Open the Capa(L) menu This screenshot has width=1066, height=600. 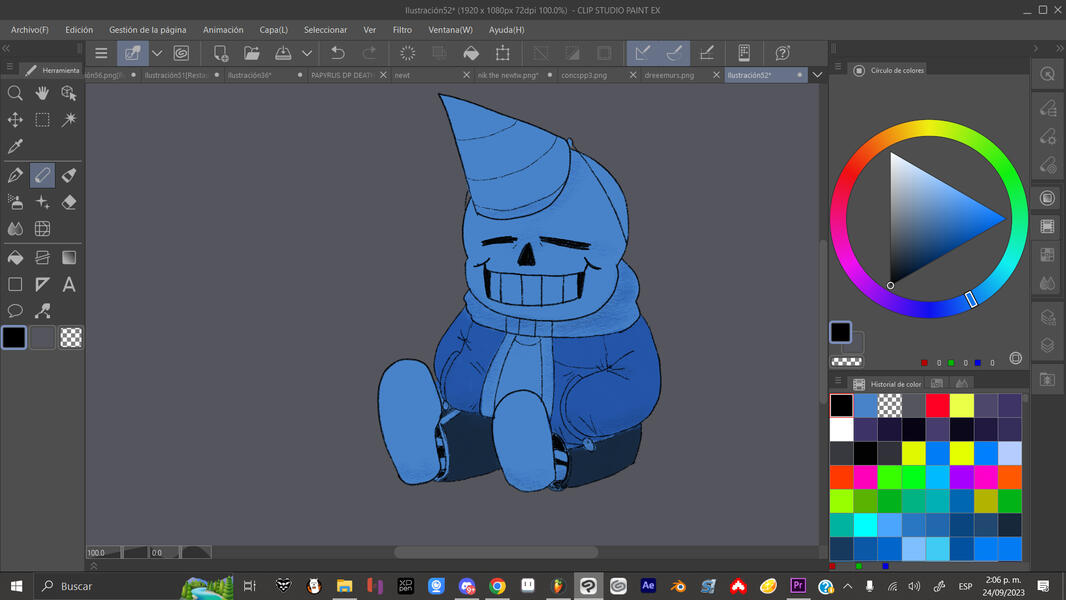coord(273,30)
